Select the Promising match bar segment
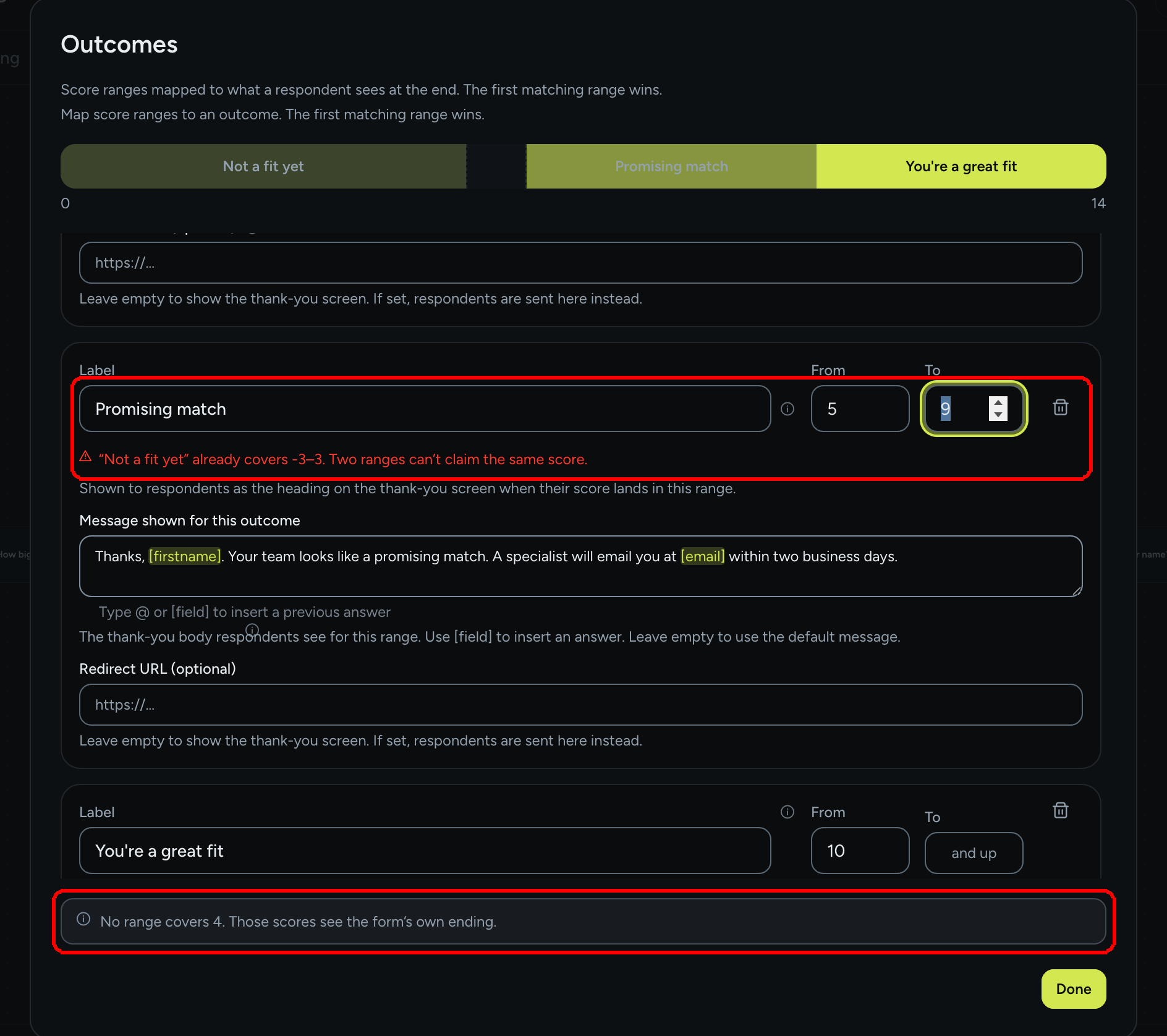Screen dimensions: 1167x1036 pyautogui.click(x=671, y=166)
